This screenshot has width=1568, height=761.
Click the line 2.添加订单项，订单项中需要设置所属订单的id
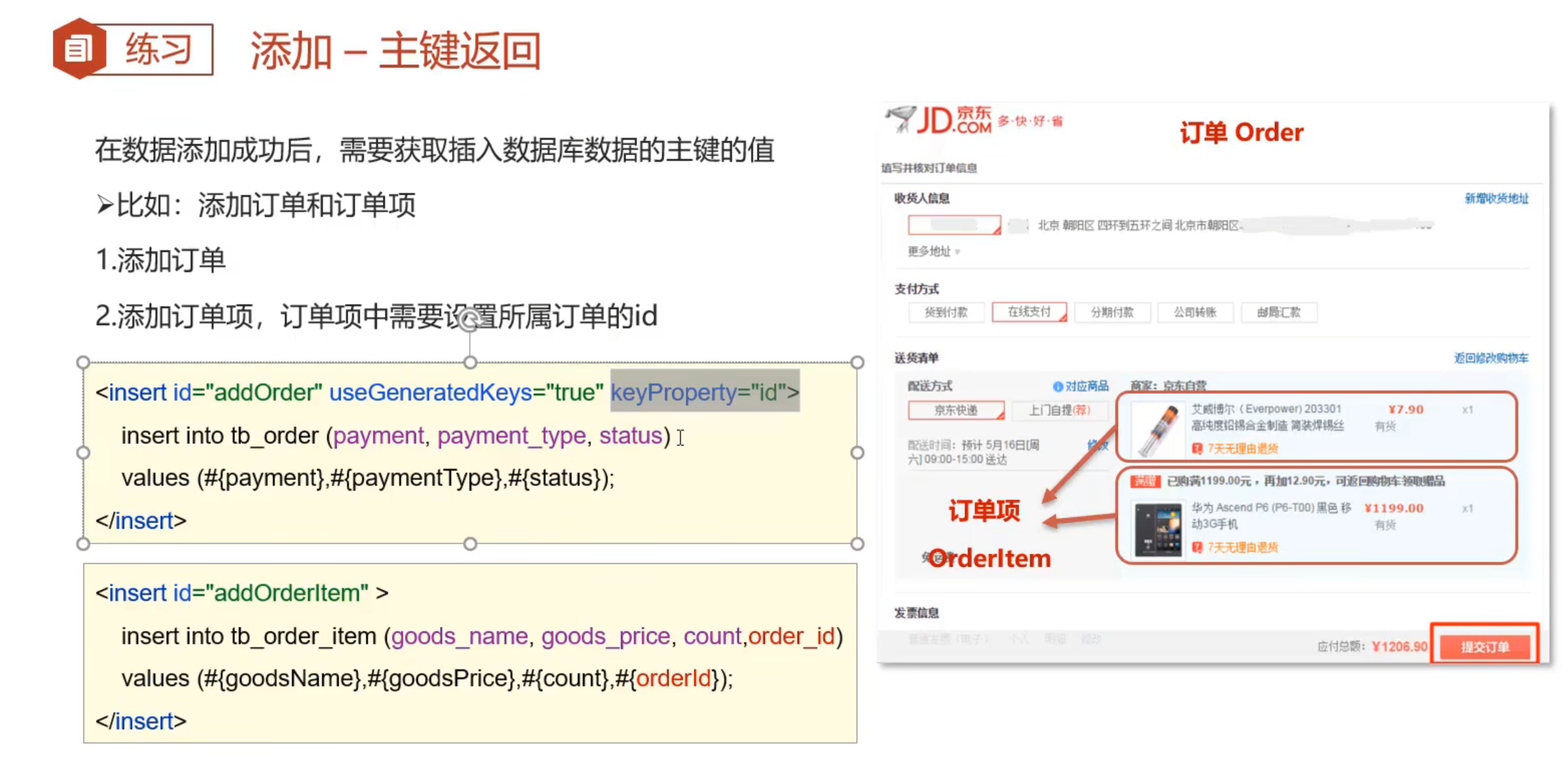pyautogui.click(x=376, y=316)
